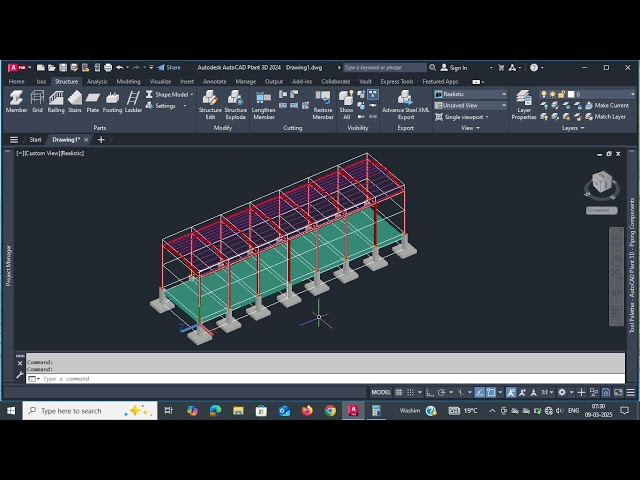Open the Project Manager side panel

coord(9,265)
